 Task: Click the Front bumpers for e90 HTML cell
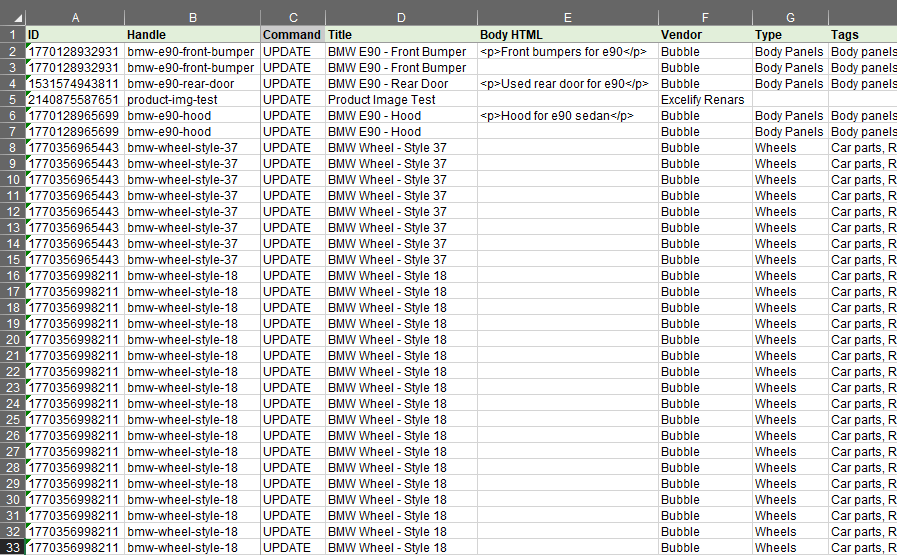point(567,51)
